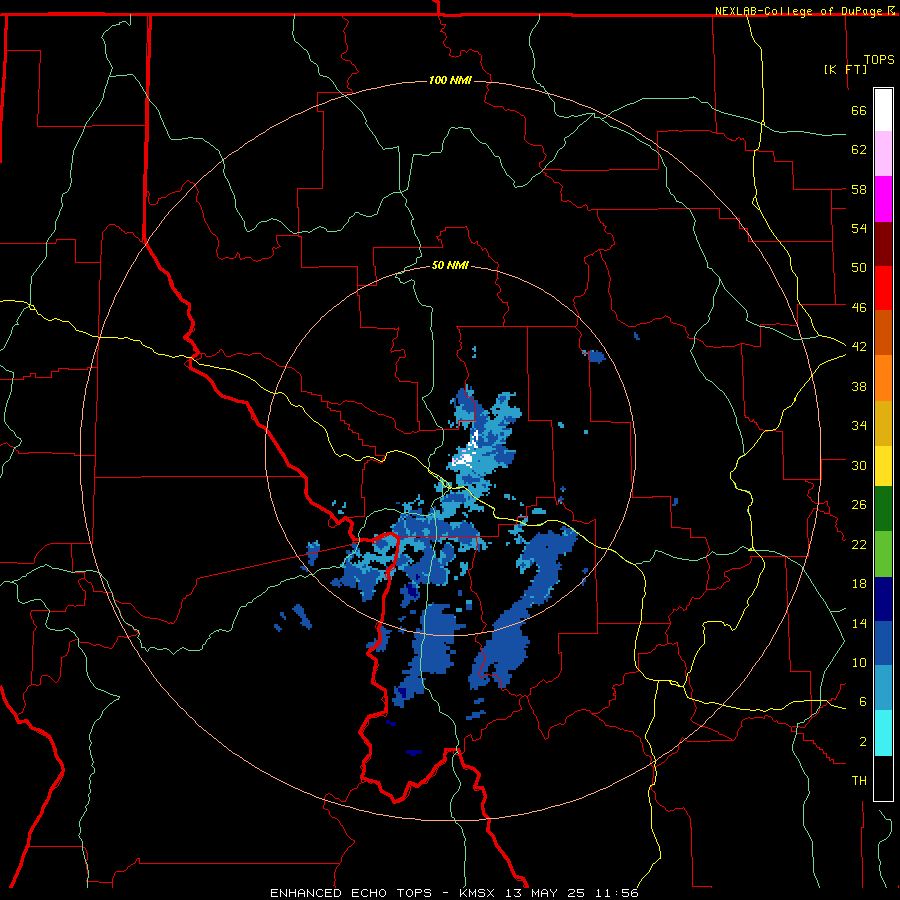Click the white swatch in the tops legend
The image size is (900, 900).
pos(883,110)
